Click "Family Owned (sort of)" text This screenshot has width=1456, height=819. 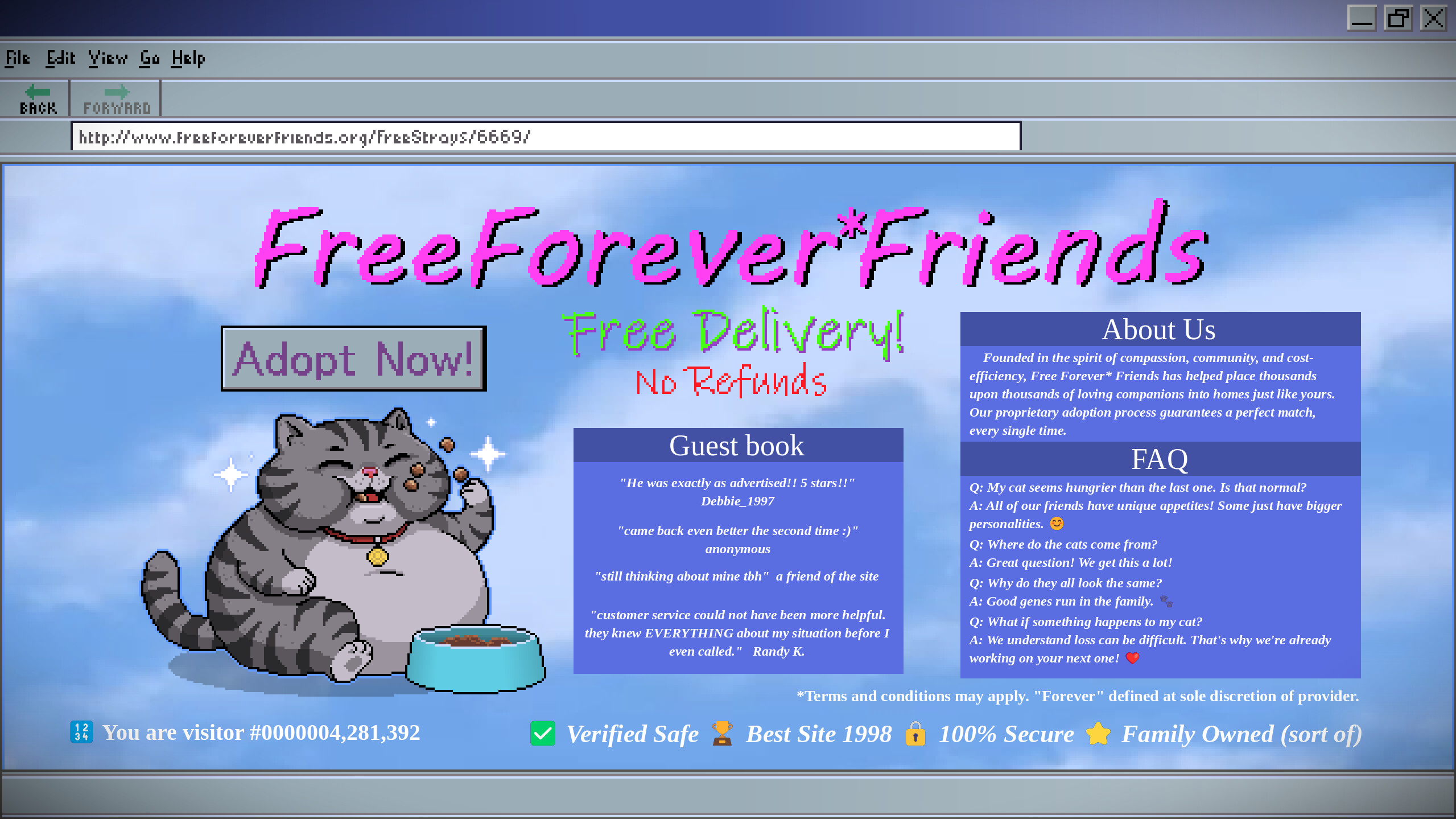click(1241, 734)
